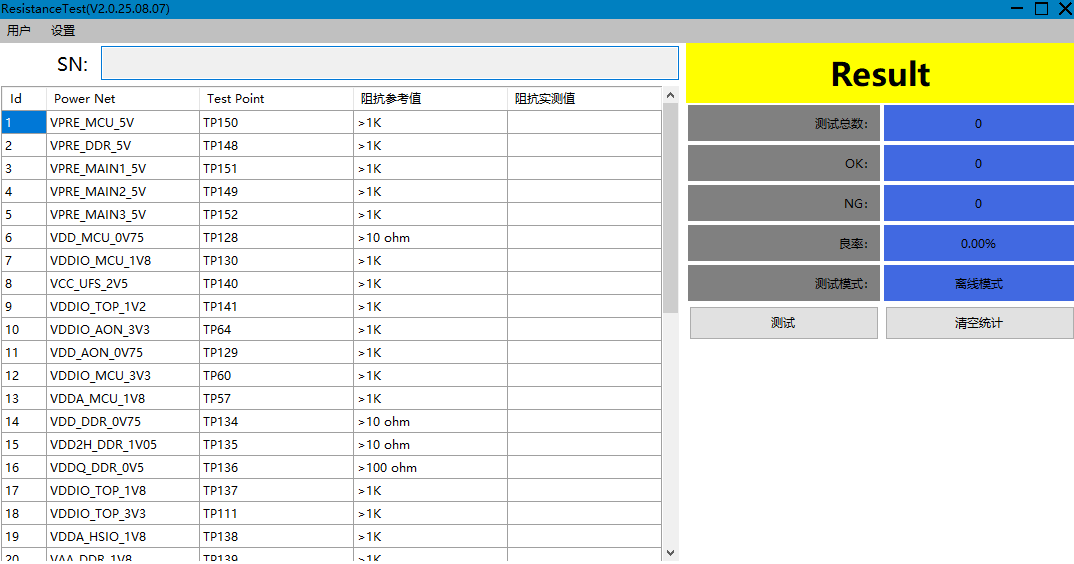Screen dimensions: 1074x564
Task: Maximize the ResistanceTest window
Action: [1041, 8]
